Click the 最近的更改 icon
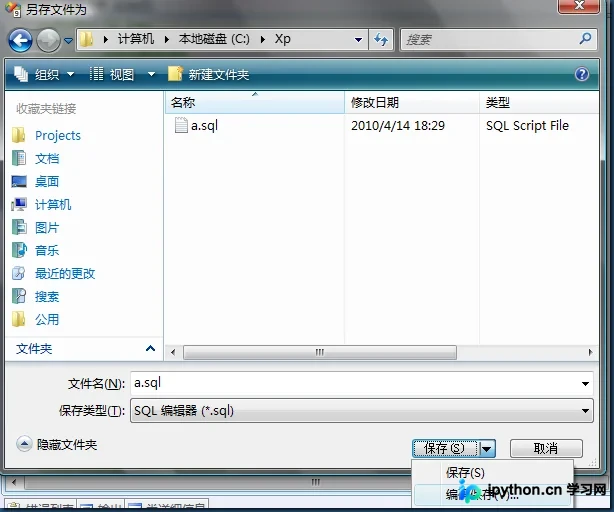 (x=19, y=273)
